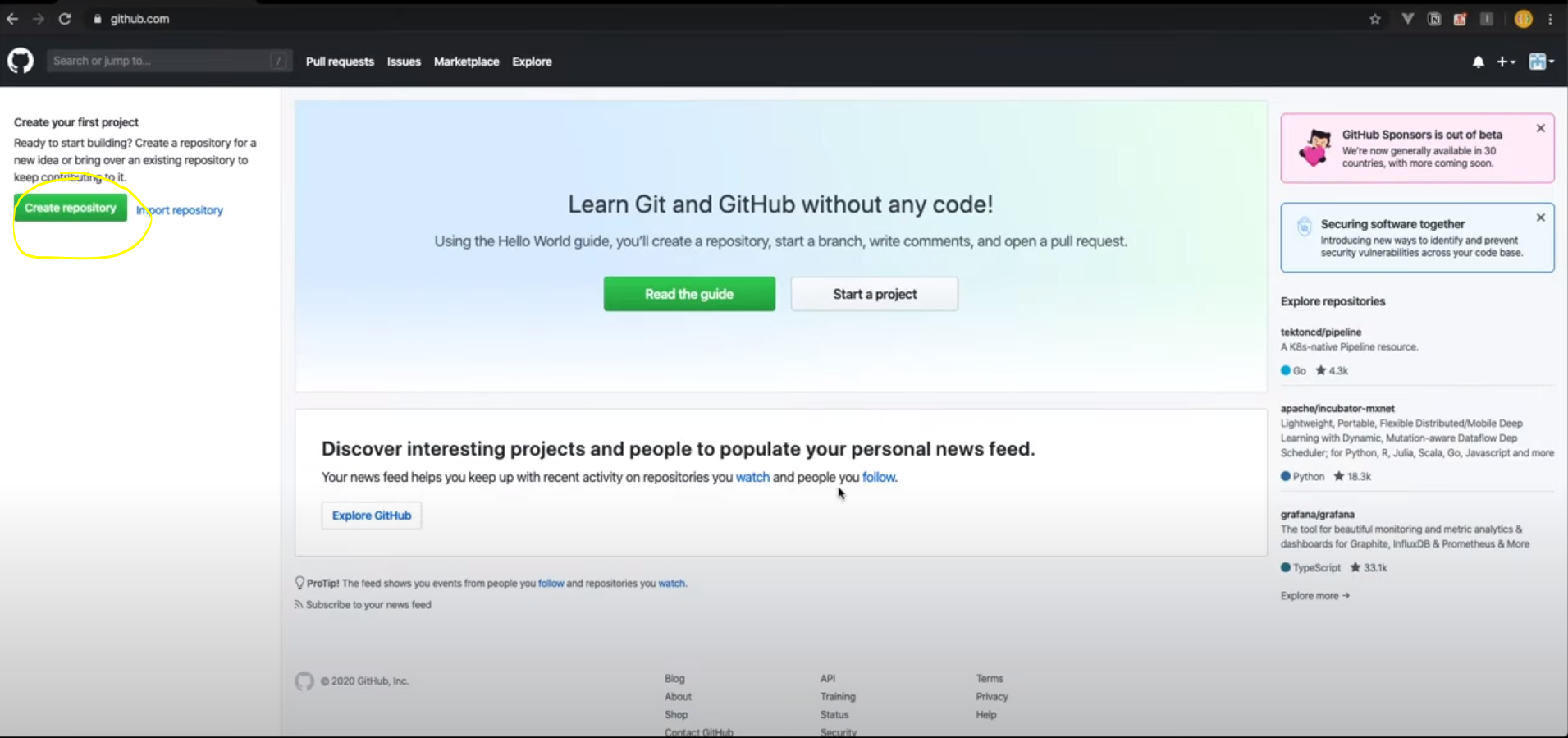Image resolution: width=1568 pixels, height=738 pixels.
Task: Open Pull requests in the header
Action: tap(340, 62)
